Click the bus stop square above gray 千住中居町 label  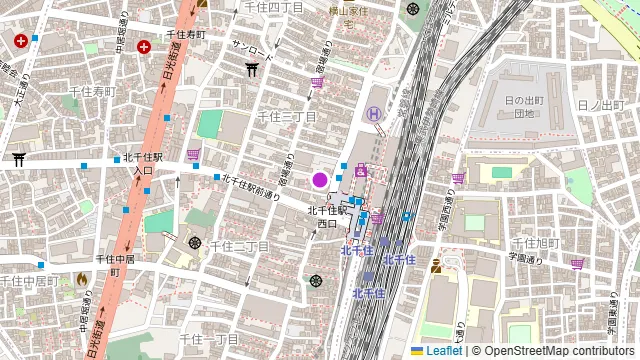tap(41, 265)
